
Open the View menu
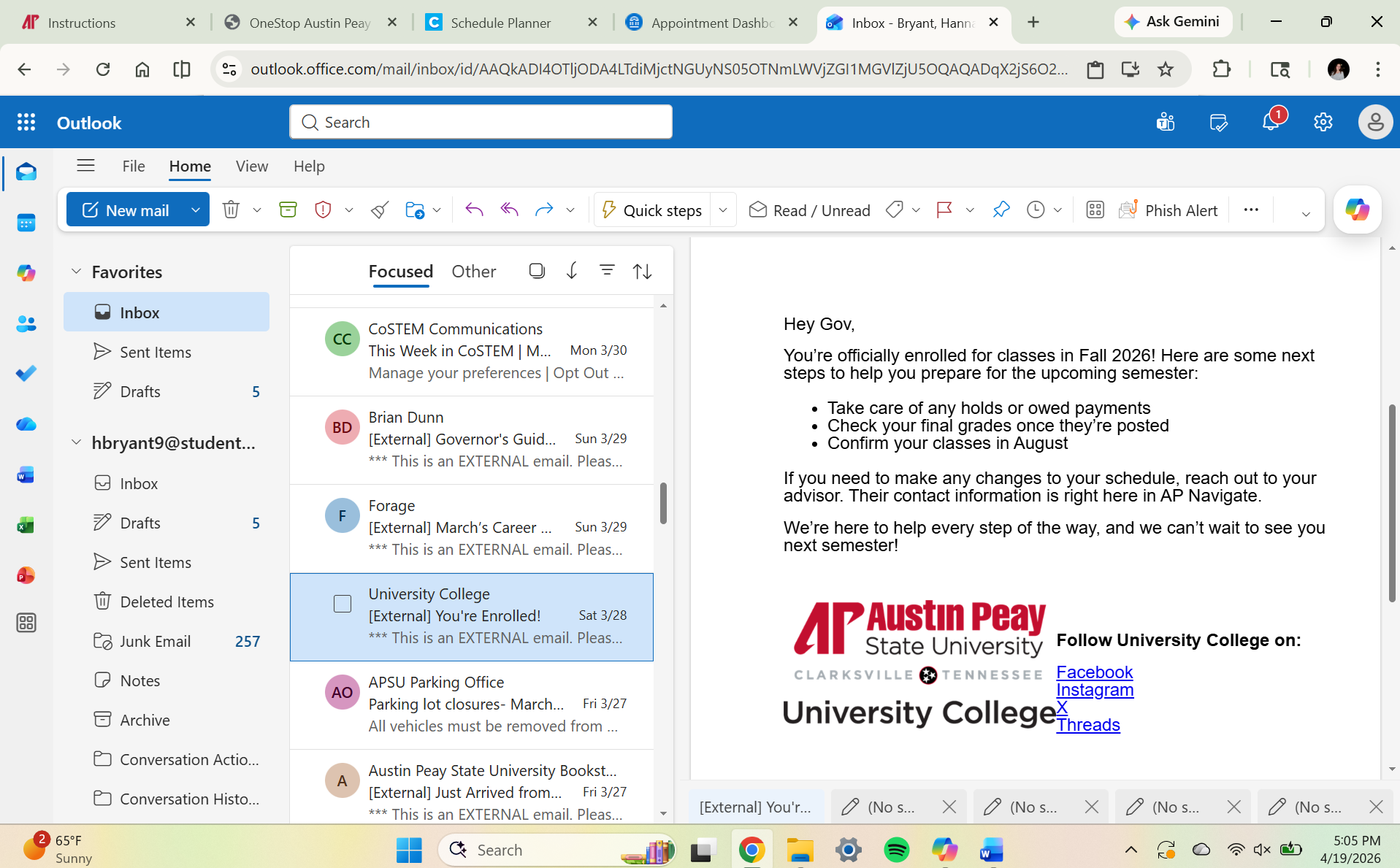tap(251, 166)
